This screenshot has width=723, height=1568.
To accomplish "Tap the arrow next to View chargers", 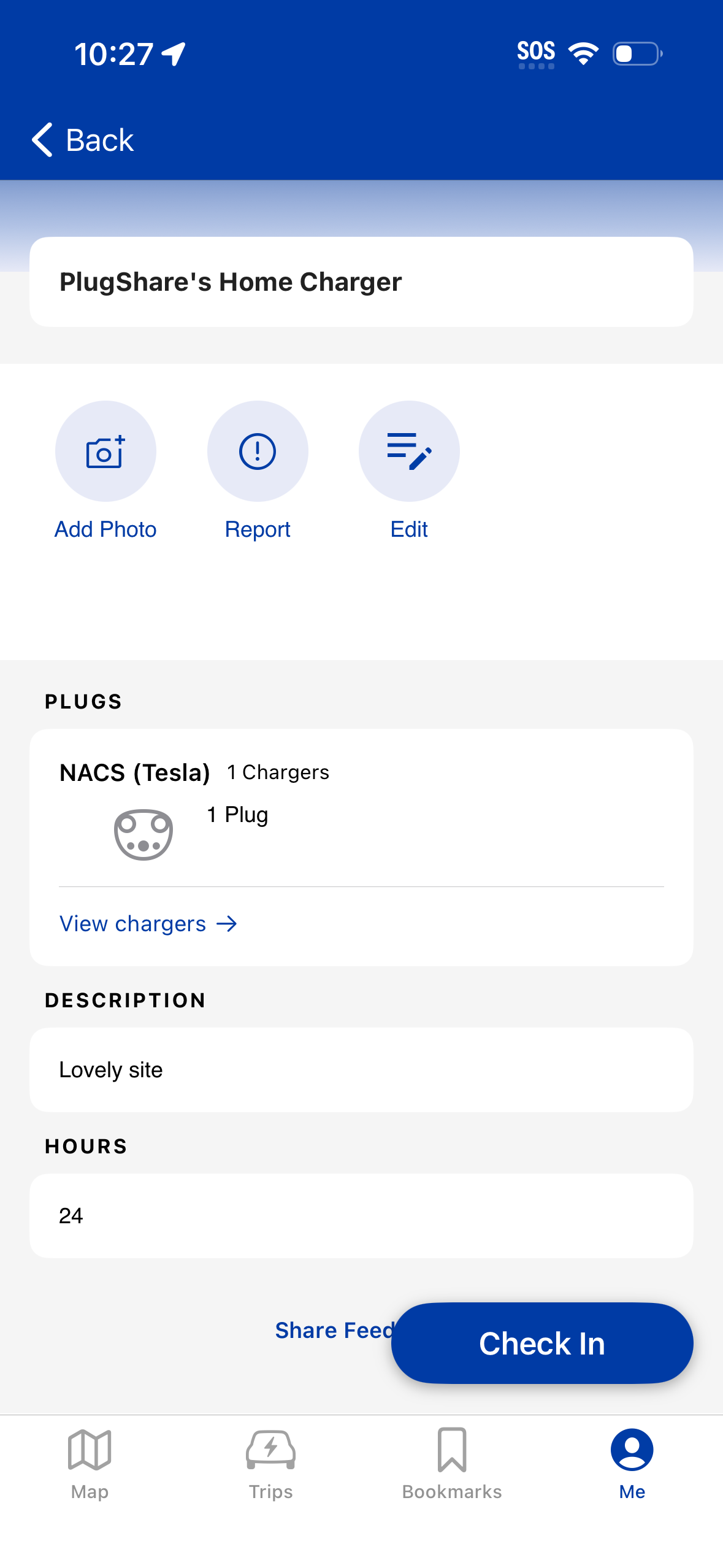I will [x=227, y=924].
